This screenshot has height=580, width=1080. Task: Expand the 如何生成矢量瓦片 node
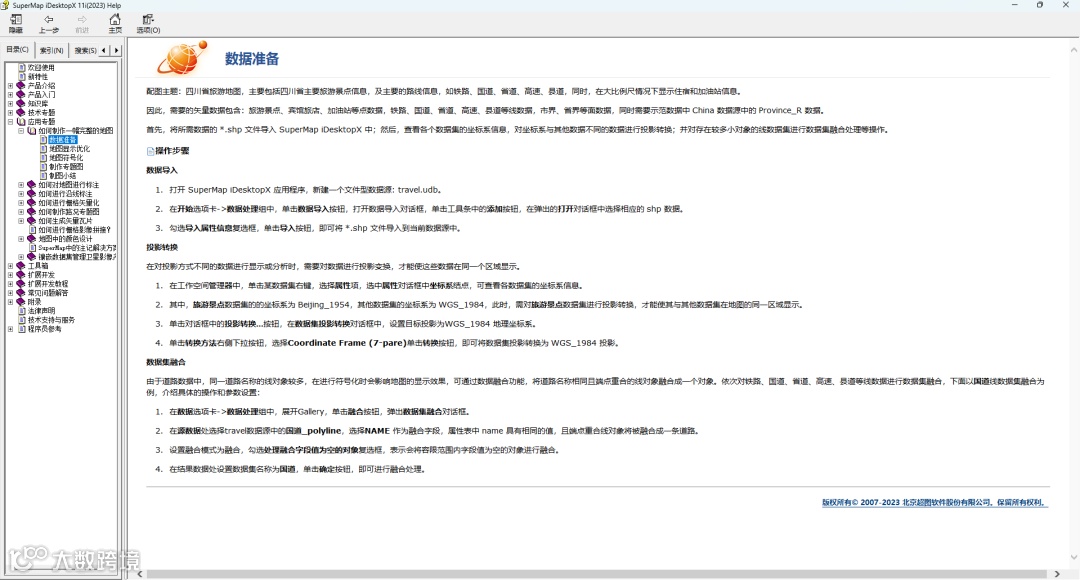(21, 220)
